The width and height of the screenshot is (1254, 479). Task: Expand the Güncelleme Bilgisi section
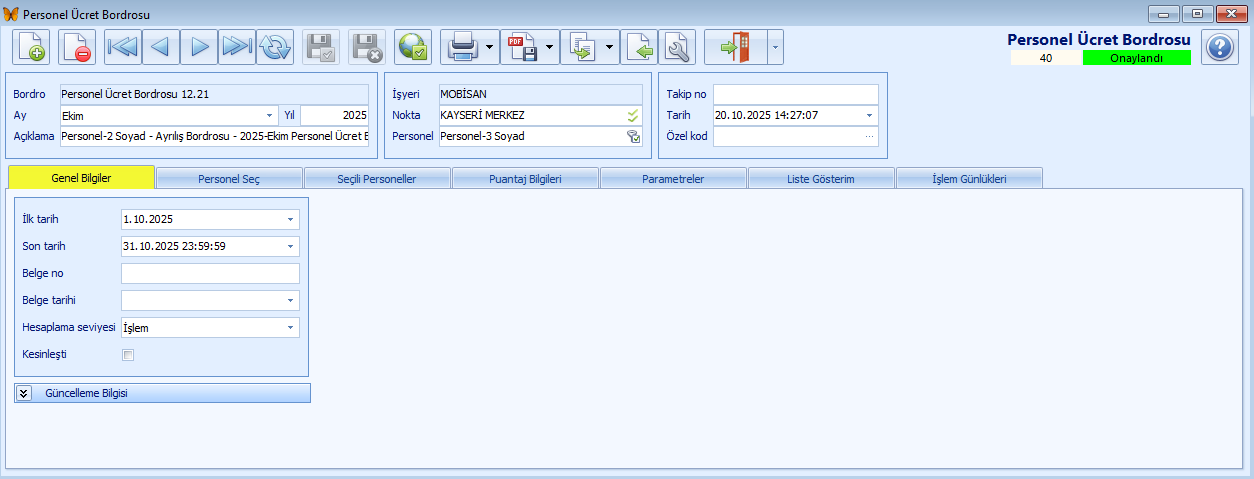(24, 393)
